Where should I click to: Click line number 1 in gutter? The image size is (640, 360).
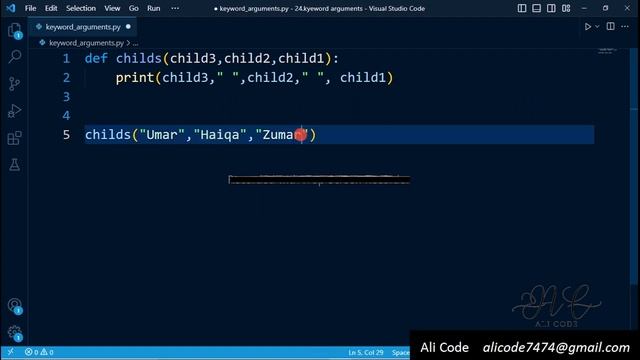coord(66,58)
